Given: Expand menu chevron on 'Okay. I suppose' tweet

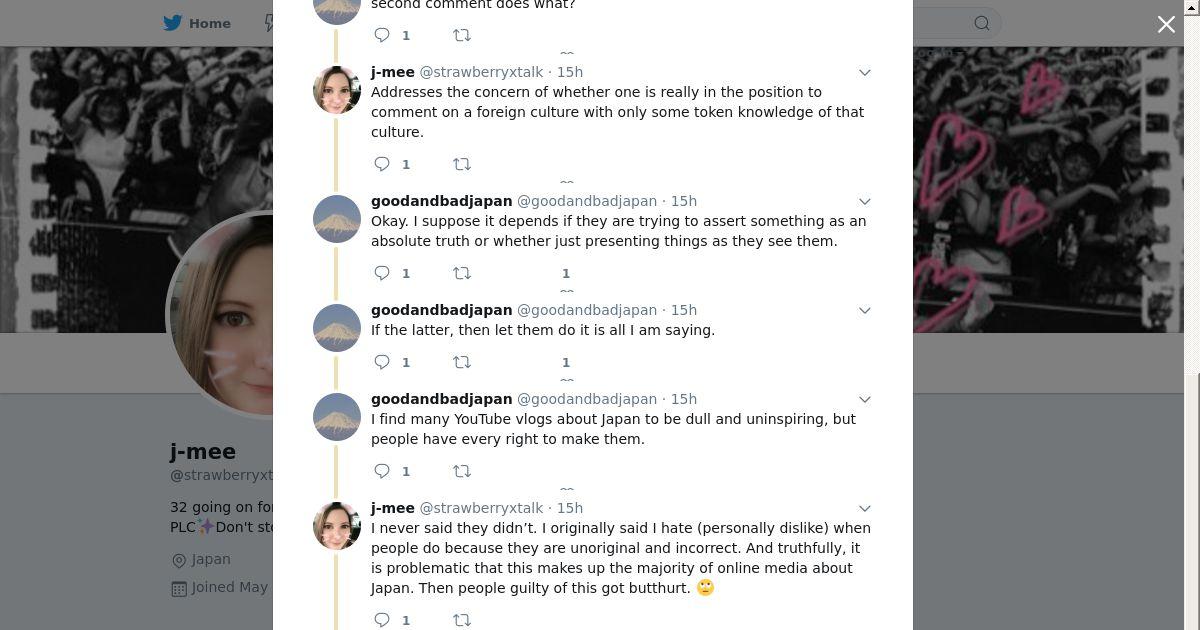Looking at the screenshot, I should click(x=865, y=201).
